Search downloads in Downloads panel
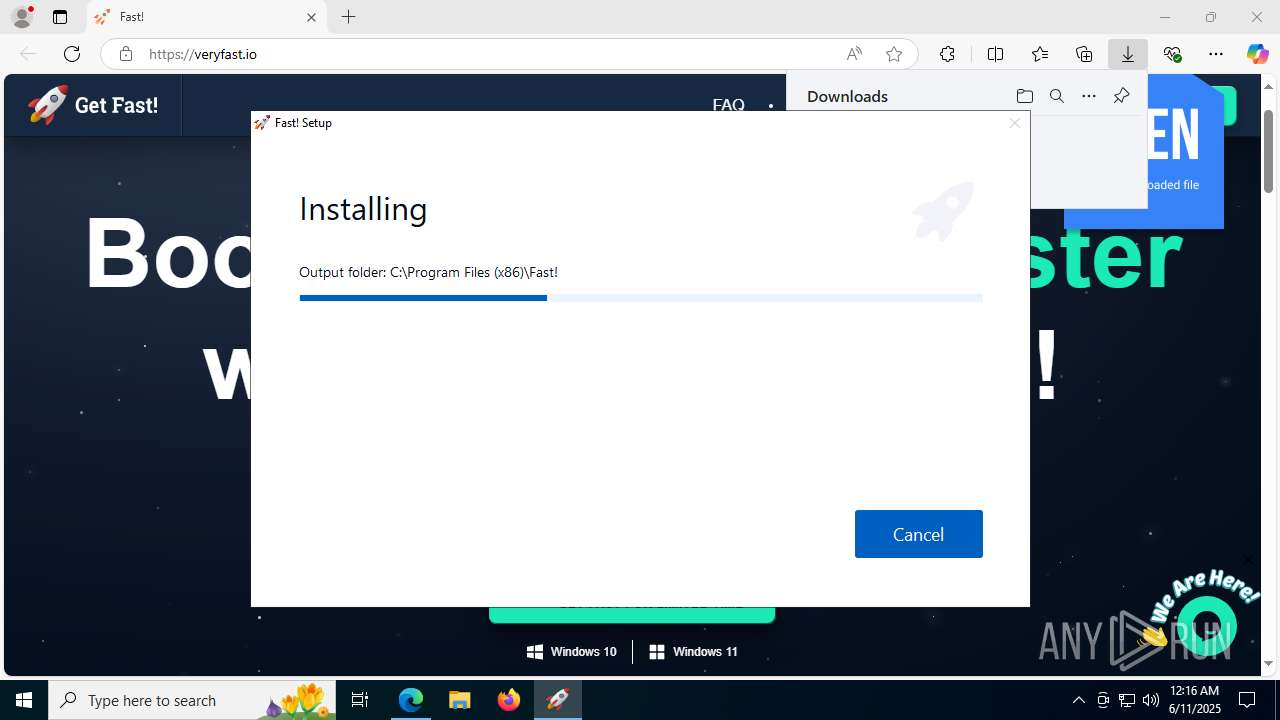Image resolution: width=1280 pixels, height=720 pixels. coord(1056,96)
